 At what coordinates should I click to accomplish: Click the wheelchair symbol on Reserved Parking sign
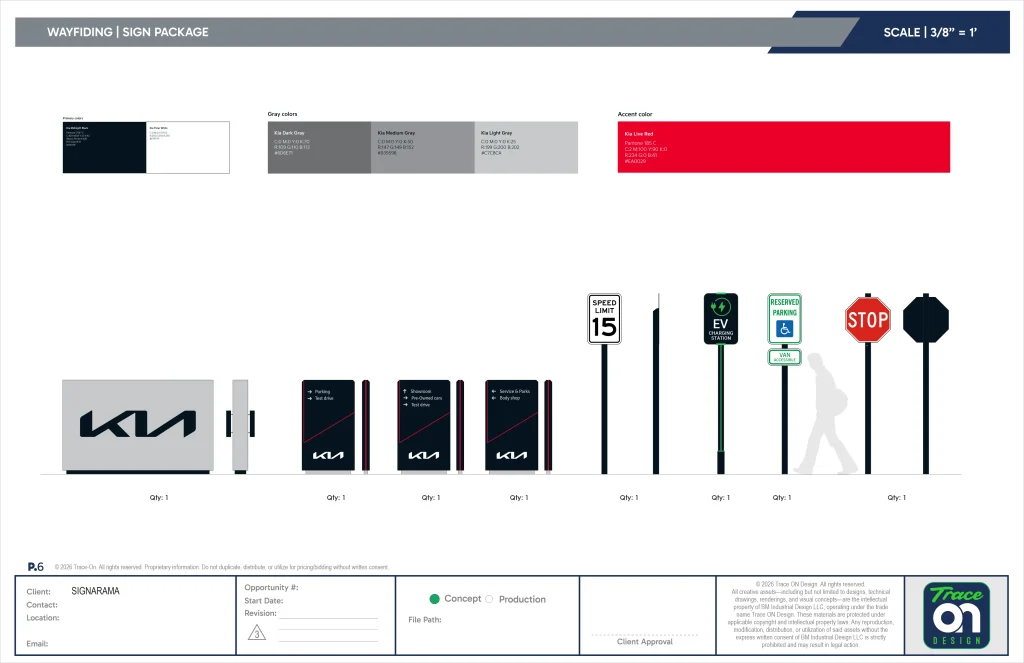pyautogui.click(x=784, y=329)
